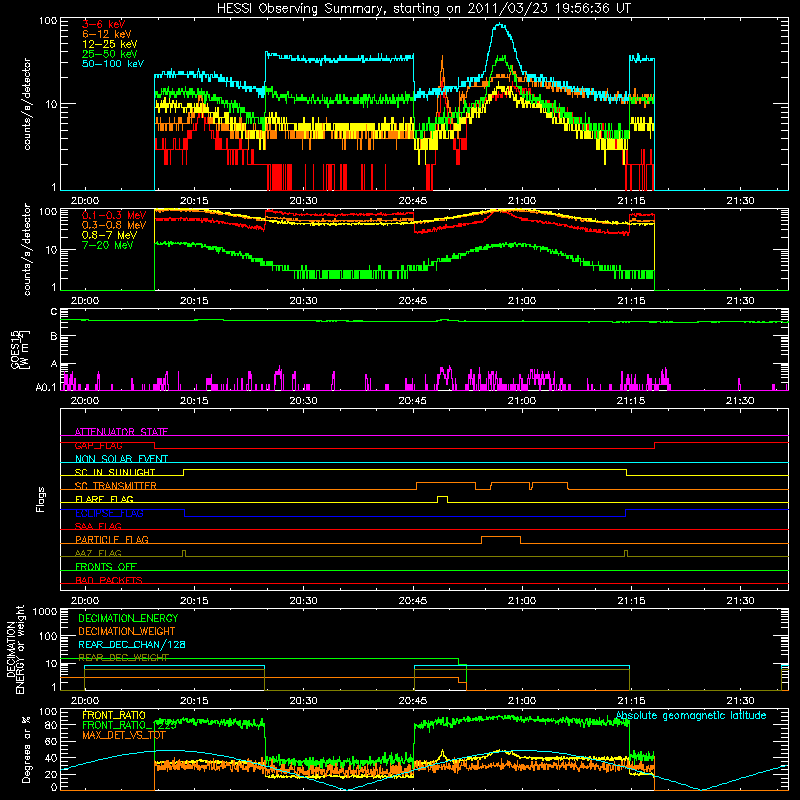The width and height of the screenshot is (800, 800).
Task: Select the ATTENUATOR_STATE flag label
Action: coord(121,432)
